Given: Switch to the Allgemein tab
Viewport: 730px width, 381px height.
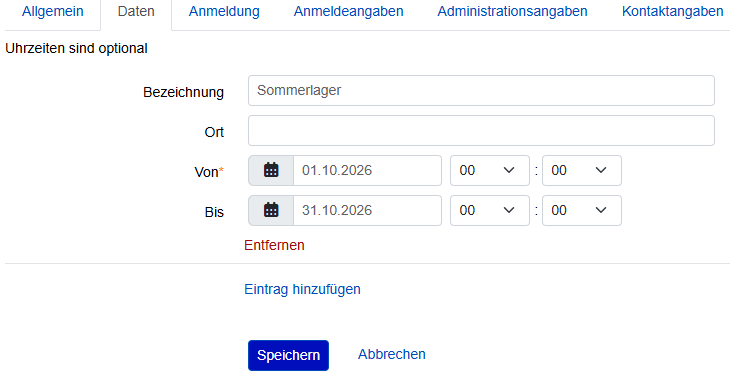Looking at the screenshot, I should point(53,12).
